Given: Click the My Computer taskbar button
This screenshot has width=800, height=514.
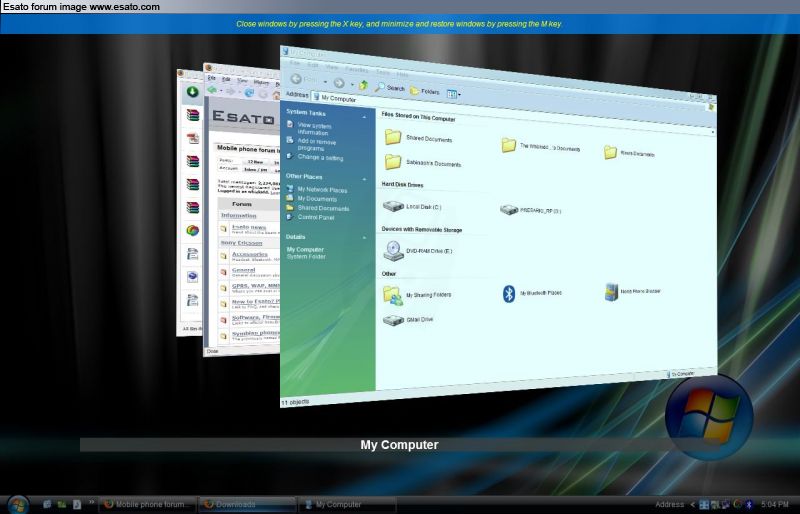Looking at the screenshot, I should [x=347, y=504].
